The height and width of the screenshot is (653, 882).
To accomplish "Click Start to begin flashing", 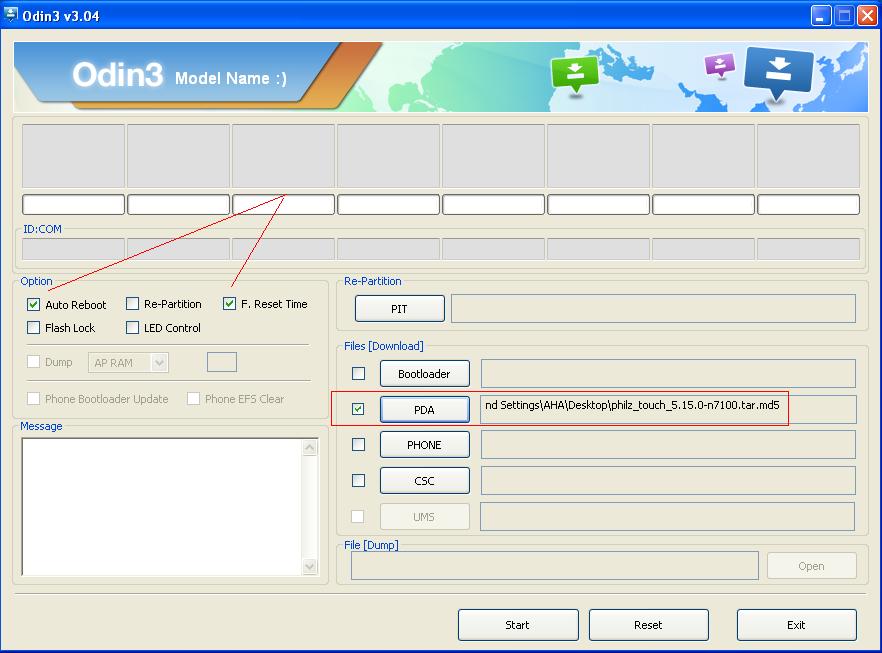I will point(518,624).
